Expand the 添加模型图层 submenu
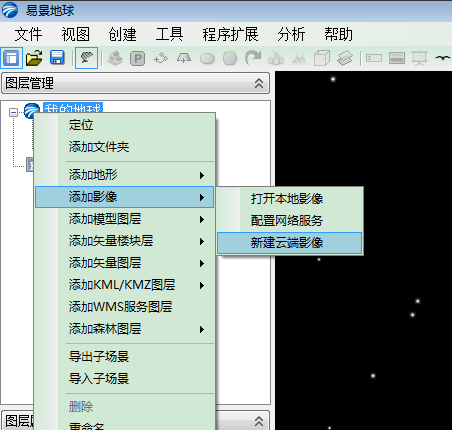Screen dimensions: 452x430 [124, 219]
